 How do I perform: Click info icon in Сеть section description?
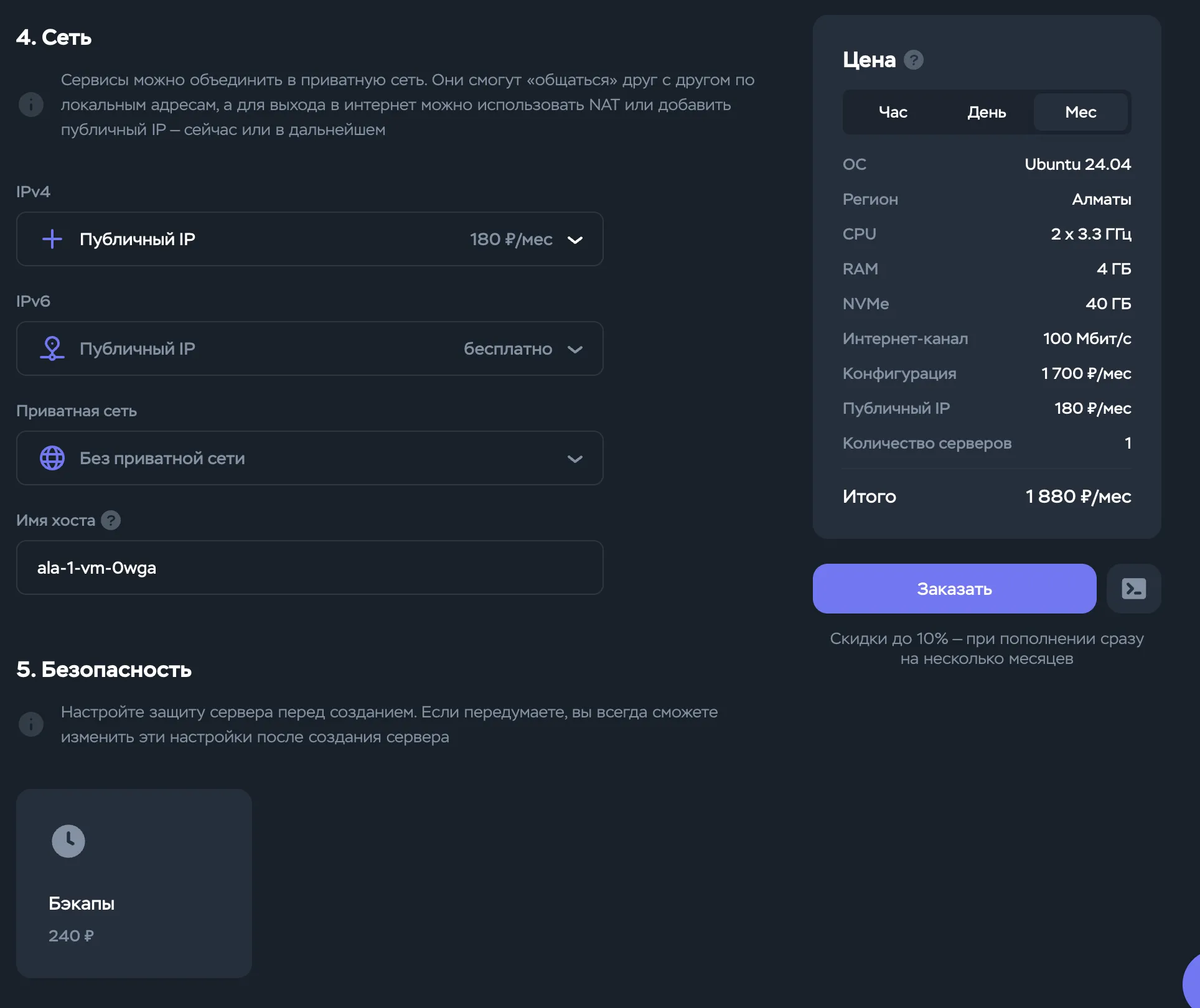click(x=31, y=105)
